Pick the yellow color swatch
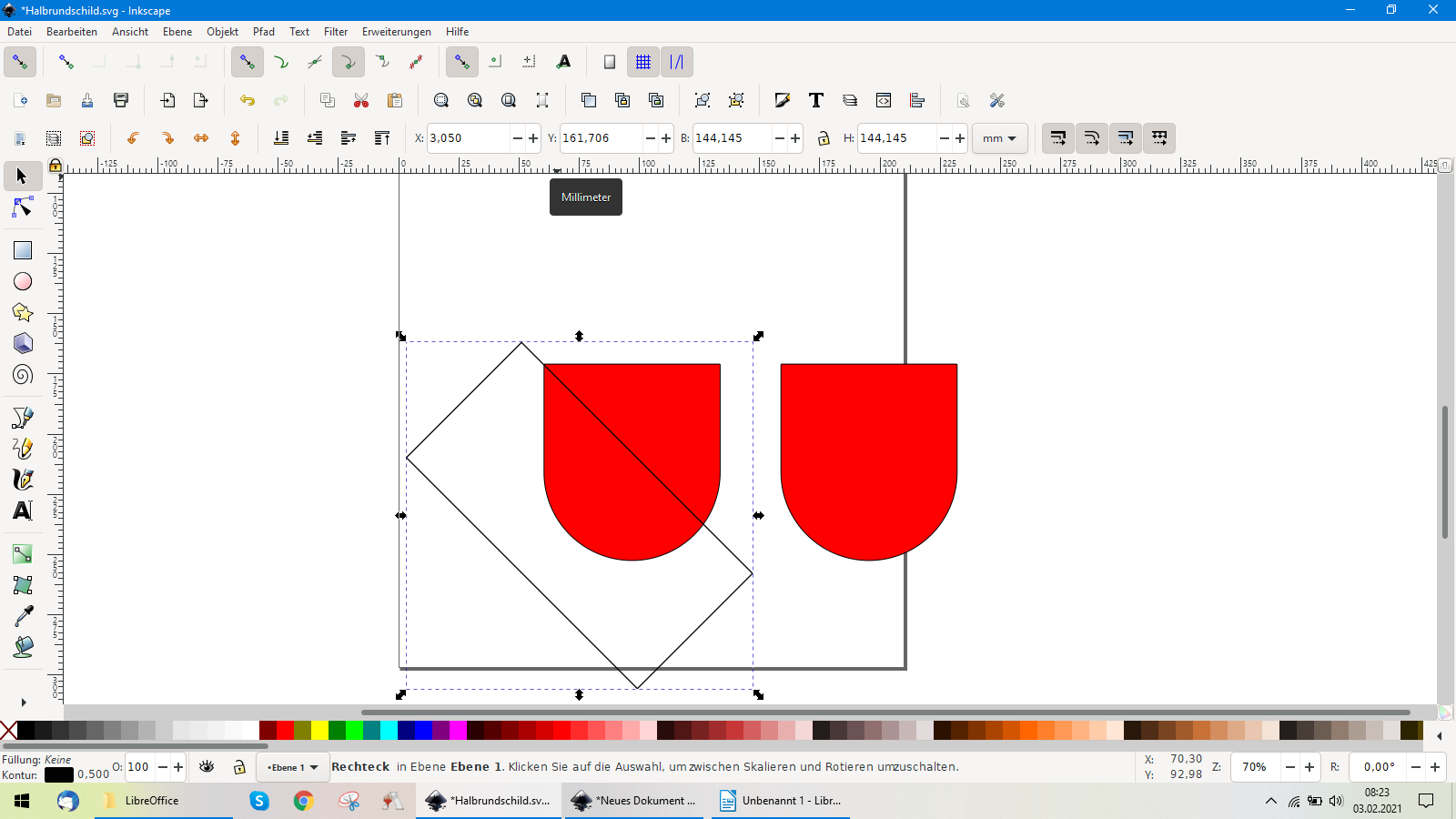Viewport: 1456px width, 819px height. tap(319, 730)
